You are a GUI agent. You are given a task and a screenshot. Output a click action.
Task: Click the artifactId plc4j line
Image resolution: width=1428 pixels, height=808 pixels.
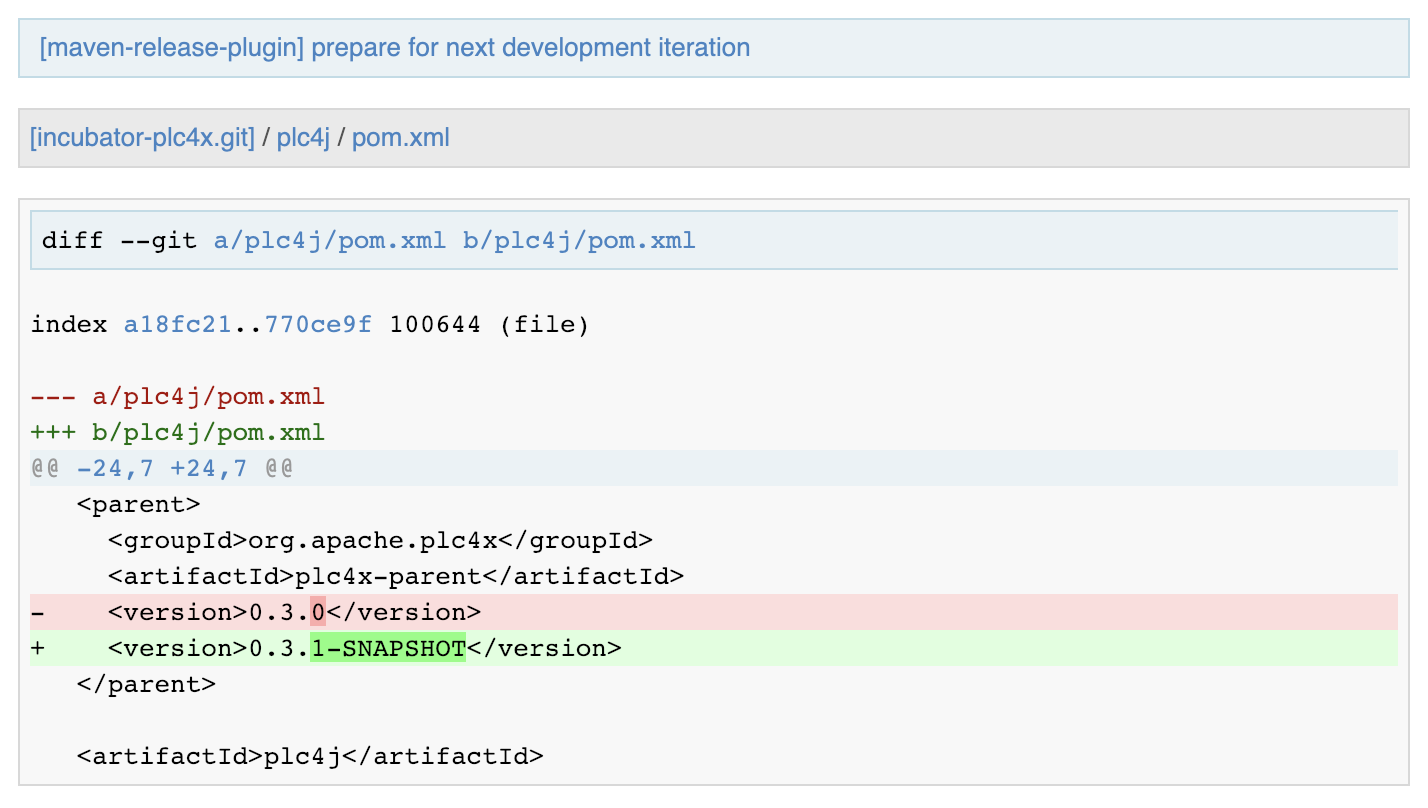coord(310,756)
